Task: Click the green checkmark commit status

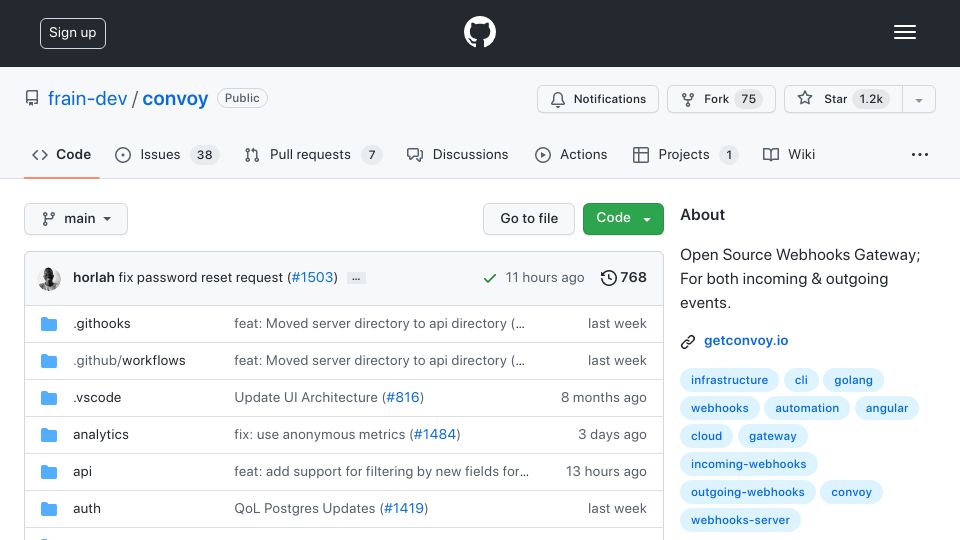Action: (489, 278)
